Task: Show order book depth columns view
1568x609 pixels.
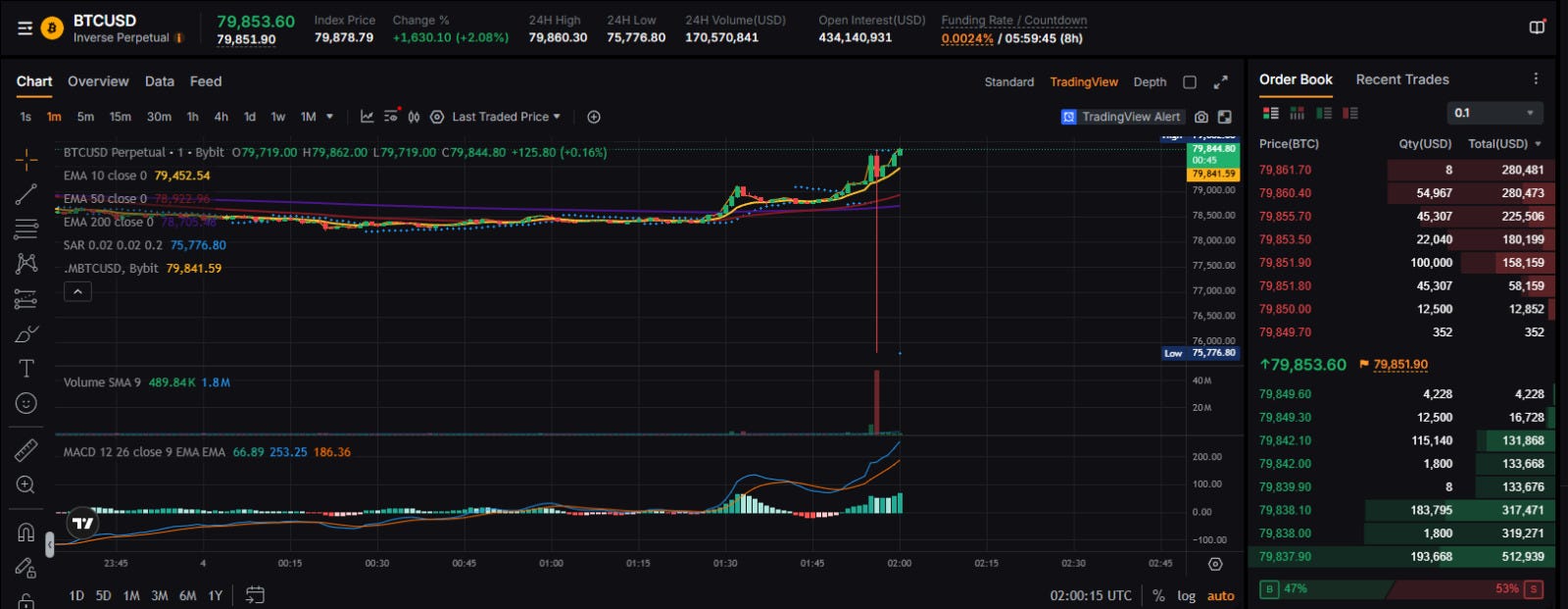Action: [1298, 113]
